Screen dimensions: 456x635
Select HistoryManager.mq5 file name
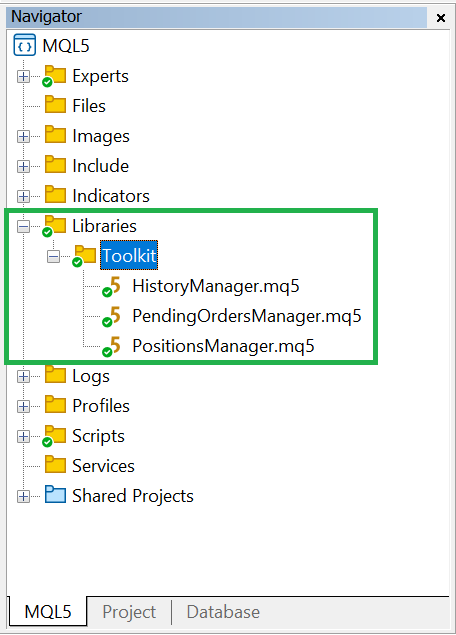[215, 286]
